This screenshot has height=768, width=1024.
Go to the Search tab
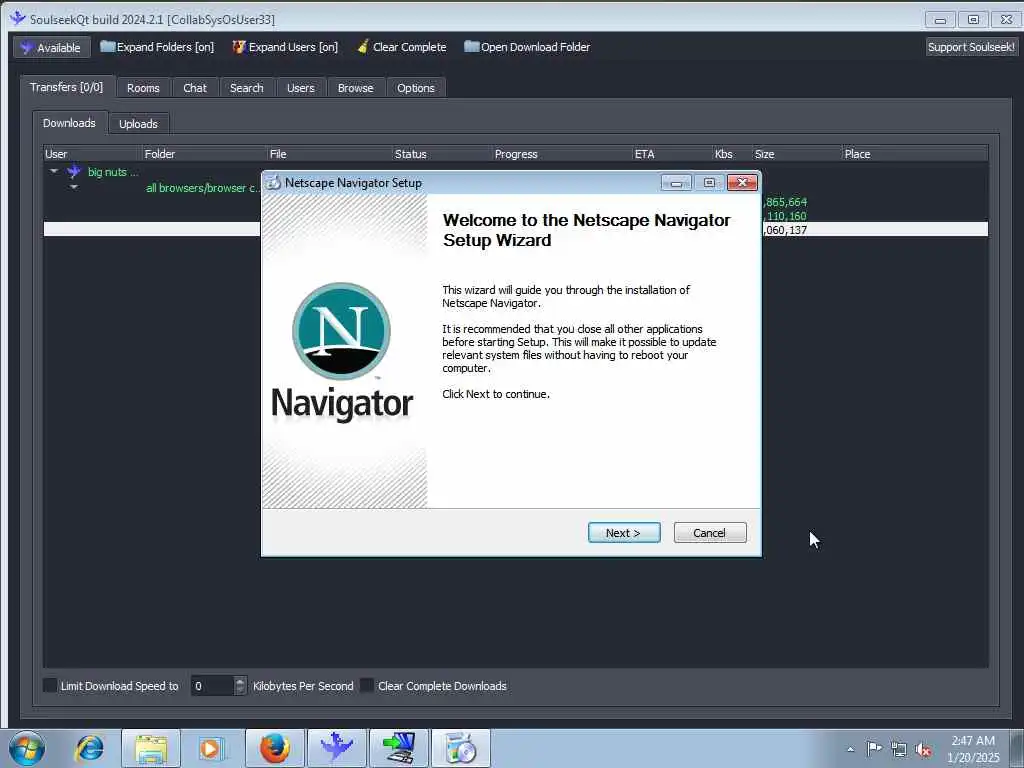point(246,88)
